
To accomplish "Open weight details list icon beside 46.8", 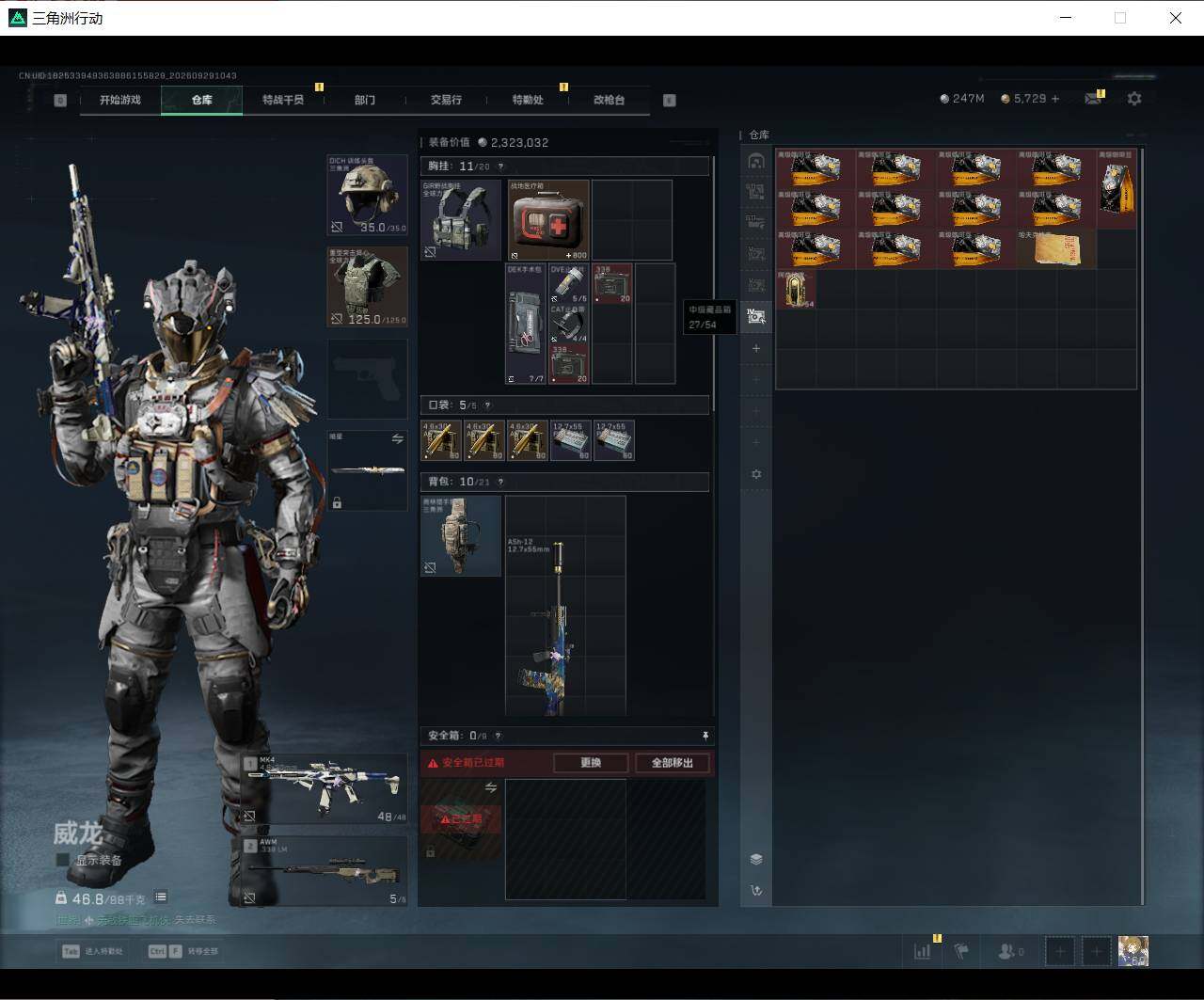I will point(161,897).
